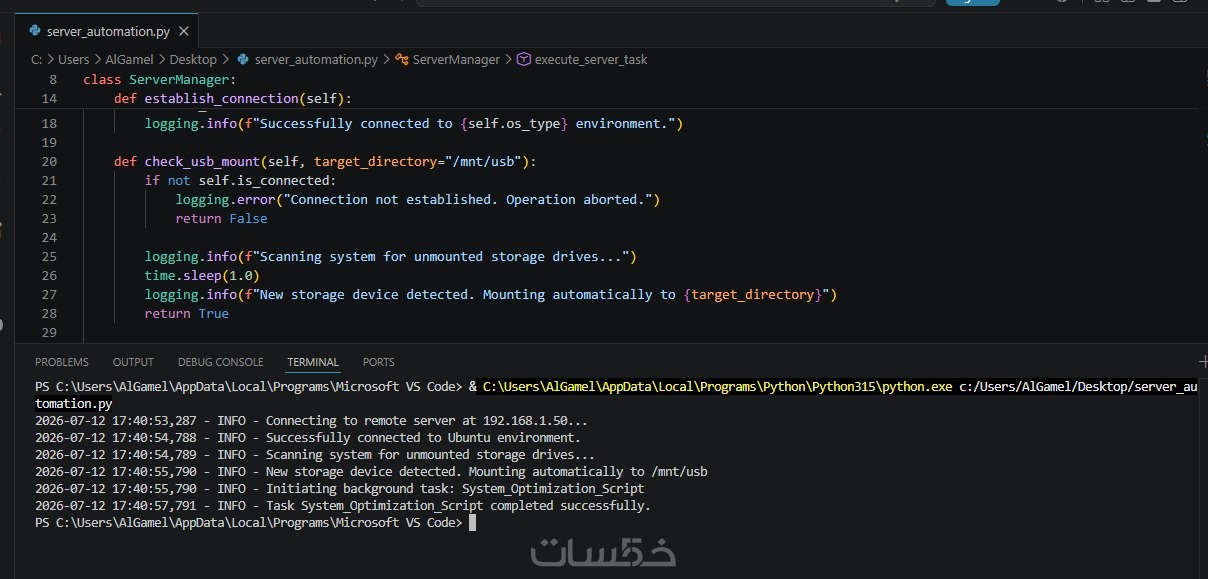Select the TERMINAL panel tab
The width and height of the screenshot is (1208, 579).
click(x=313, y=362)
